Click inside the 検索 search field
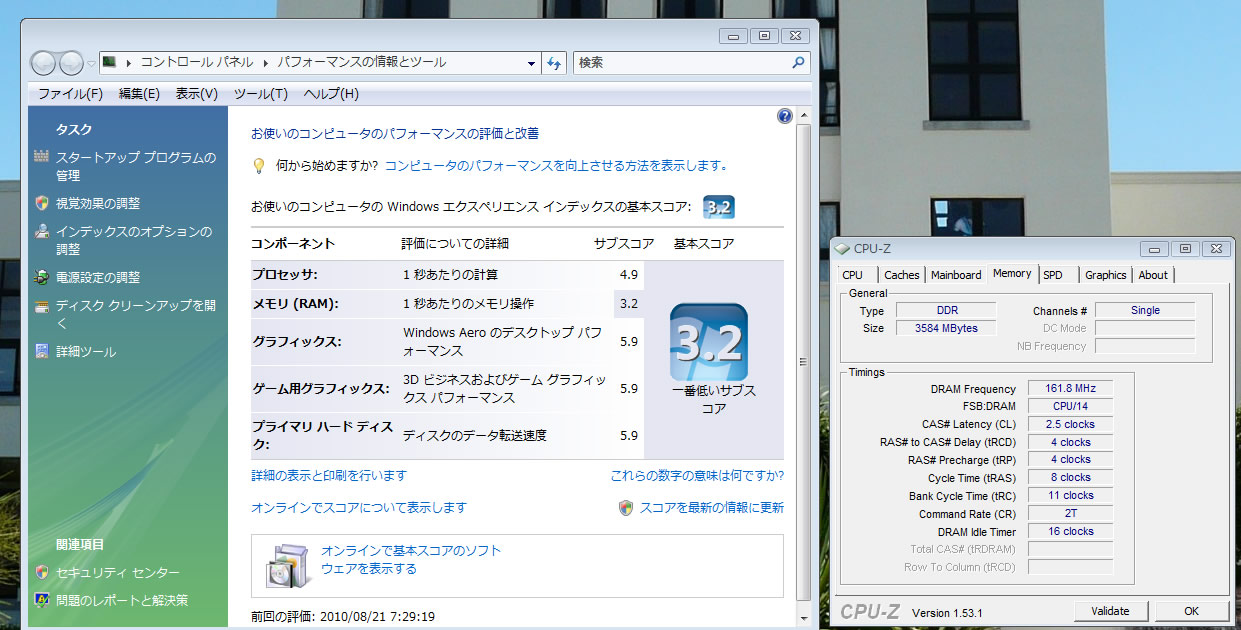Viewport: 1241px width, 630px height. tap(682, 63)
